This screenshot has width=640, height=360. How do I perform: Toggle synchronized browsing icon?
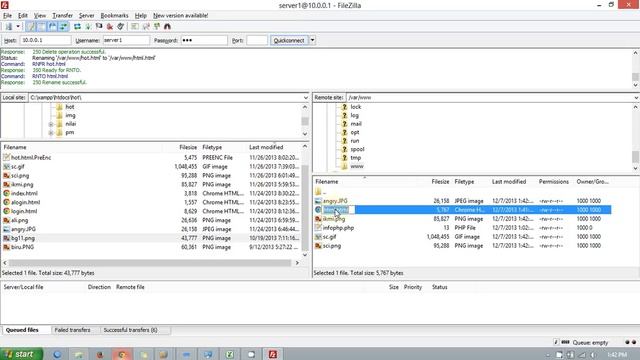157,27
